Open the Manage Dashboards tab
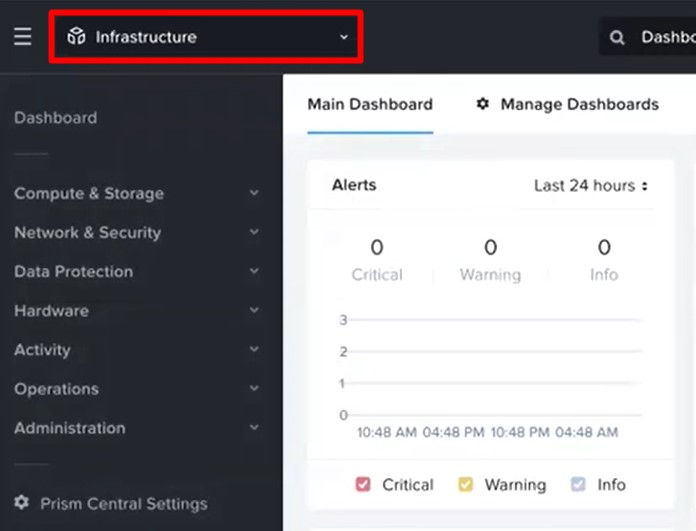696x531 pixels. point(579,104)
